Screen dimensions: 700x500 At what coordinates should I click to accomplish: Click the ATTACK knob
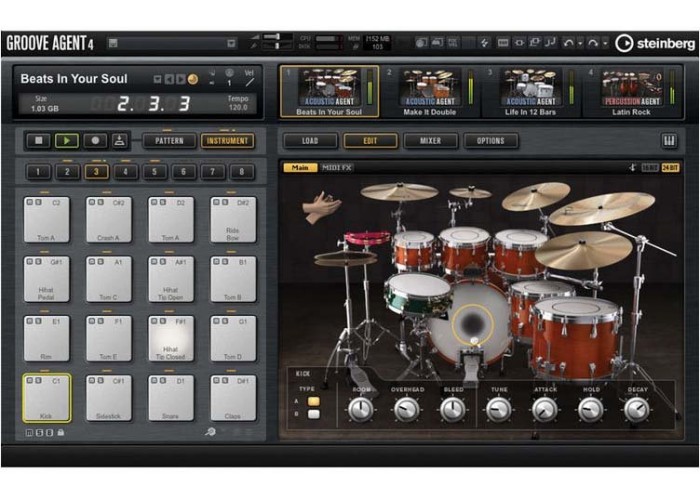click(545, 410)
